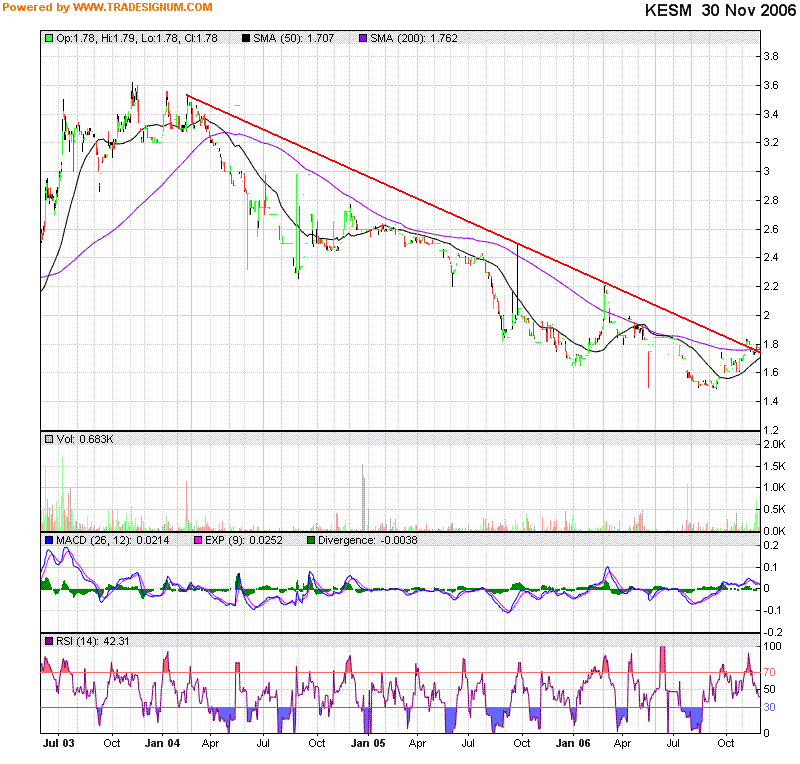
Task: Click the Jan 06 date axis label
Action: coord(572,743)
